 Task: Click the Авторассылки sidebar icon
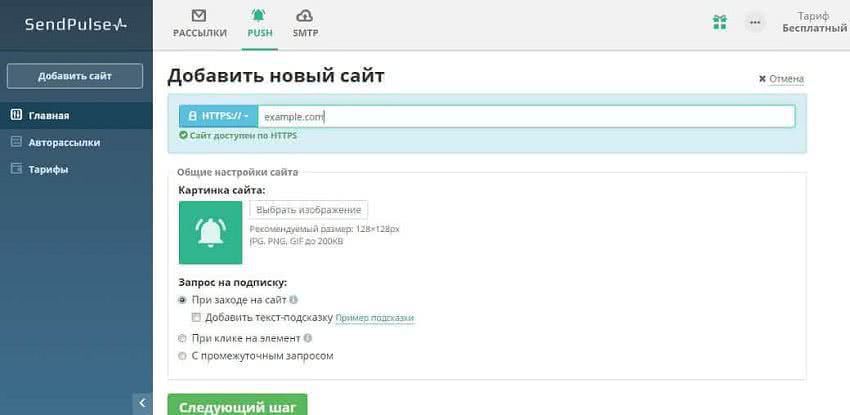(x=16, y=142)
